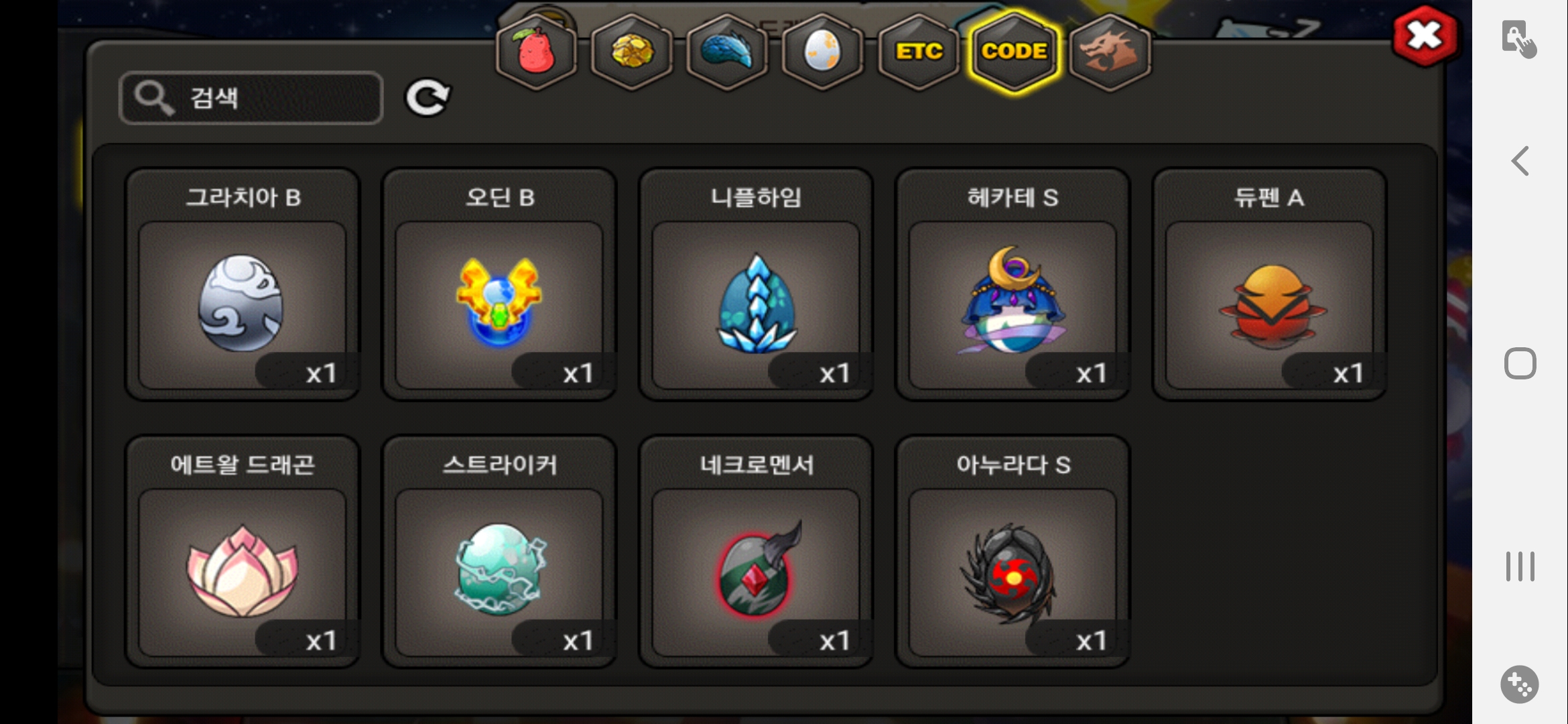Tap the game controller overlay icon
The height and width of the screenshot is (724, 1568).
coord(1519,684)
